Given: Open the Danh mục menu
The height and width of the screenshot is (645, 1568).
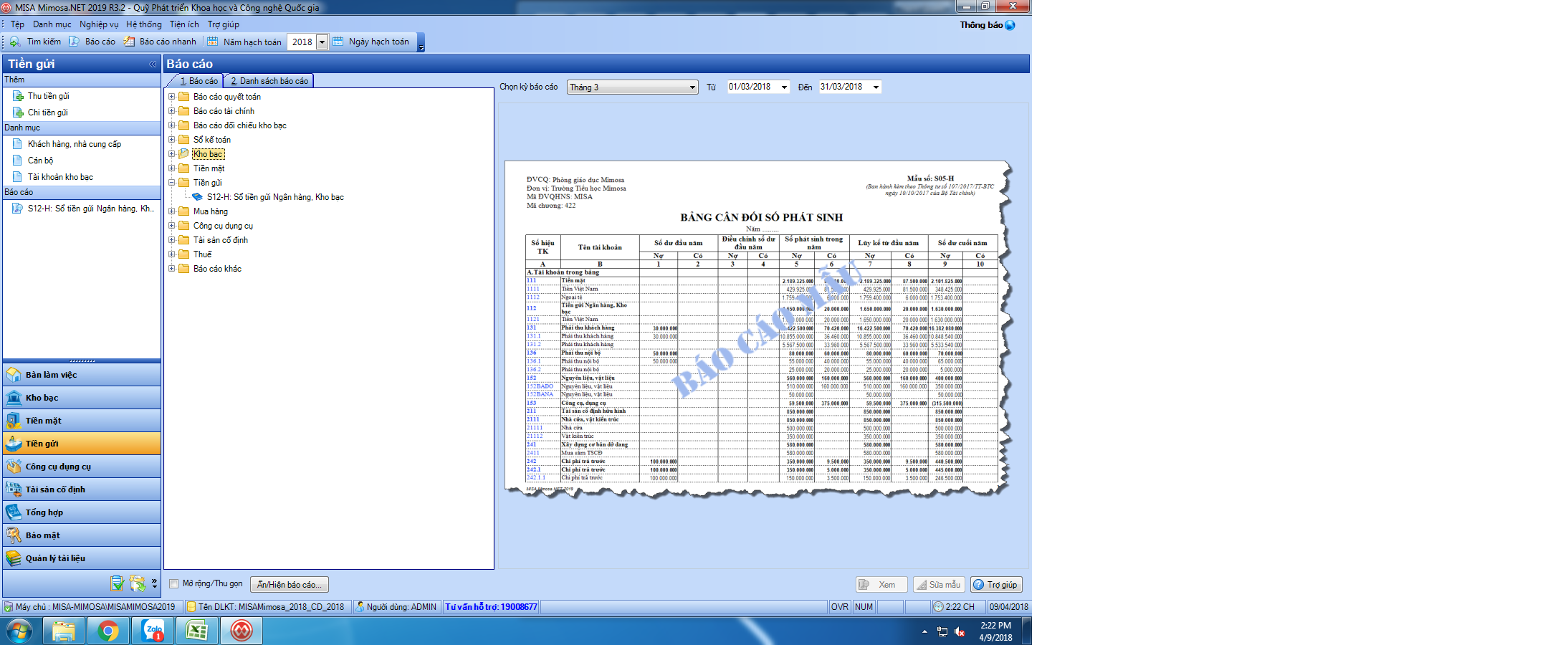Looking at the screenshot, I should (52, 24).
